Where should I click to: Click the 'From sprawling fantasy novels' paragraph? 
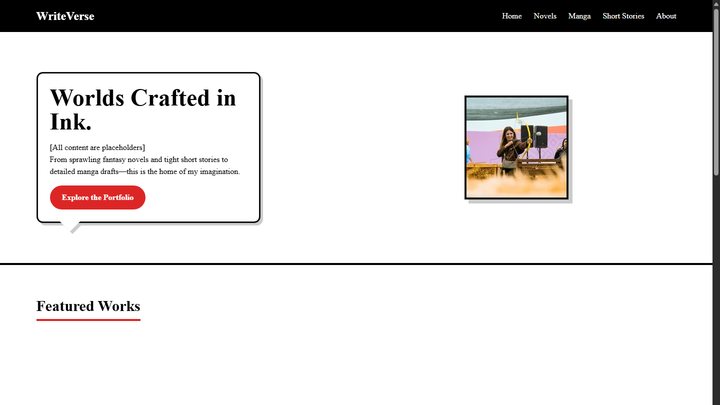(145, 165)
